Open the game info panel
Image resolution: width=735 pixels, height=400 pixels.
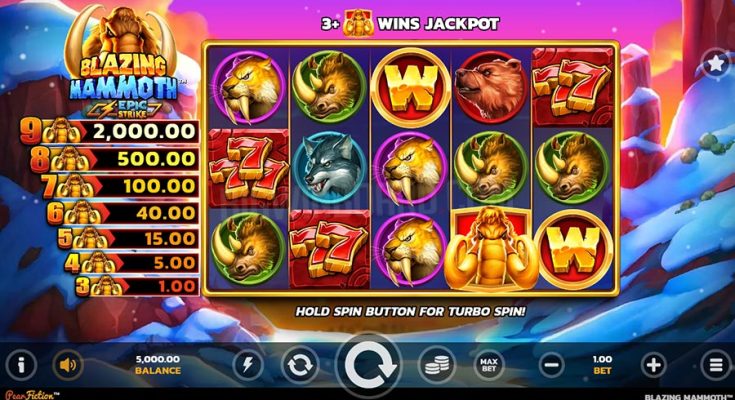21,364
